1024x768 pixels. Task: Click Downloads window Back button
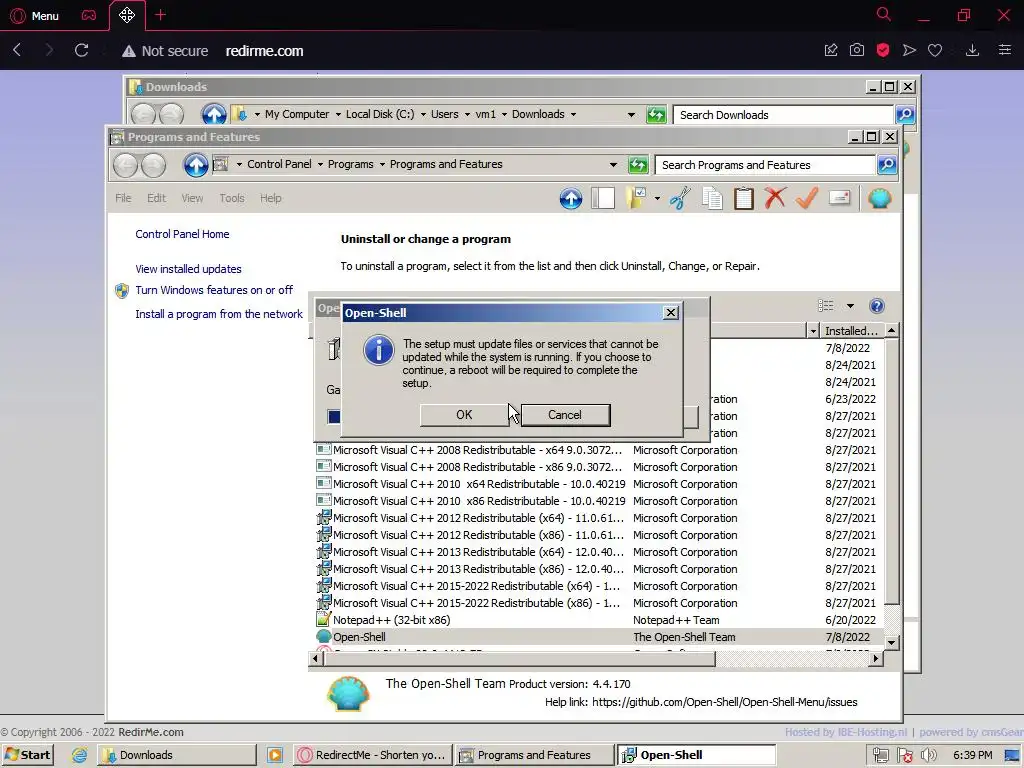(x=143, y=115)
